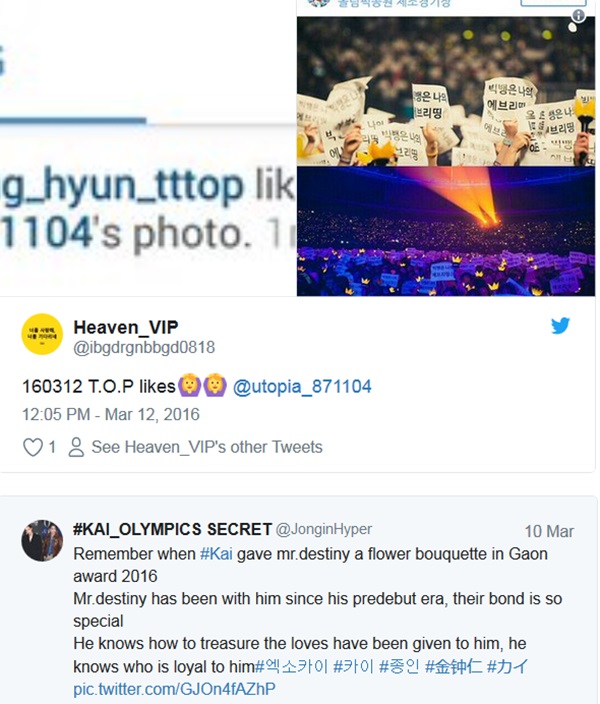Click the person icon beside other Tweets
The width and height of the screenshot is (600, 704).
[x=76, y=447]
